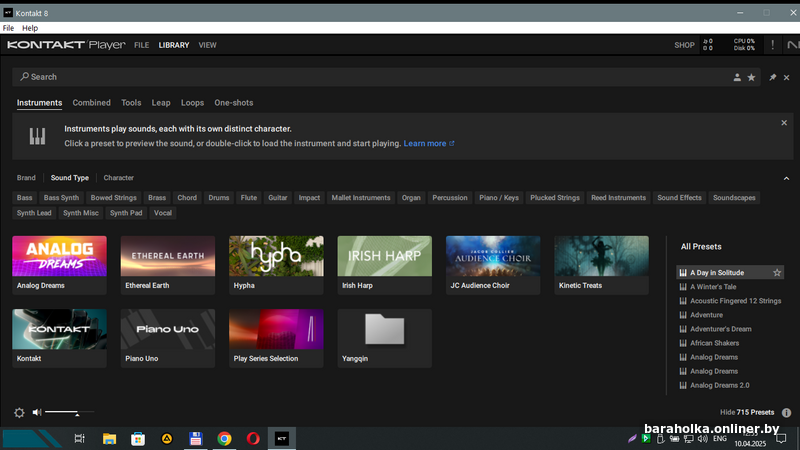Open the File menu in window menu bar
Image resolution: width=800 pixels, height=450 pixels.
click(x=8, y=28)
